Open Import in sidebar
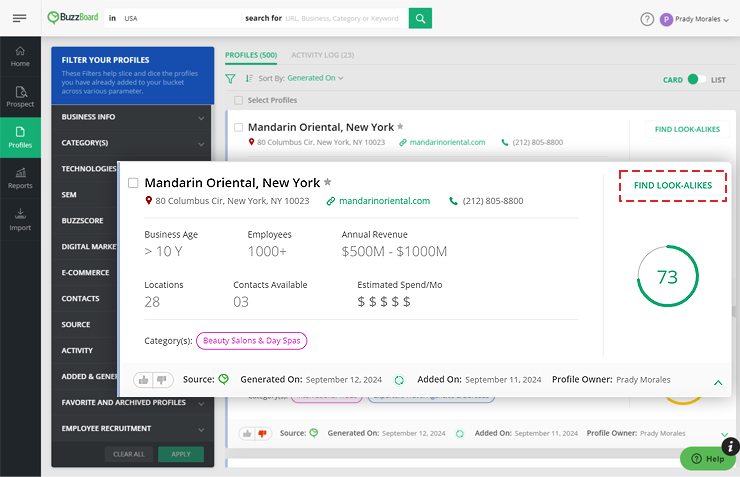740x477 pixels. [20, 219]
